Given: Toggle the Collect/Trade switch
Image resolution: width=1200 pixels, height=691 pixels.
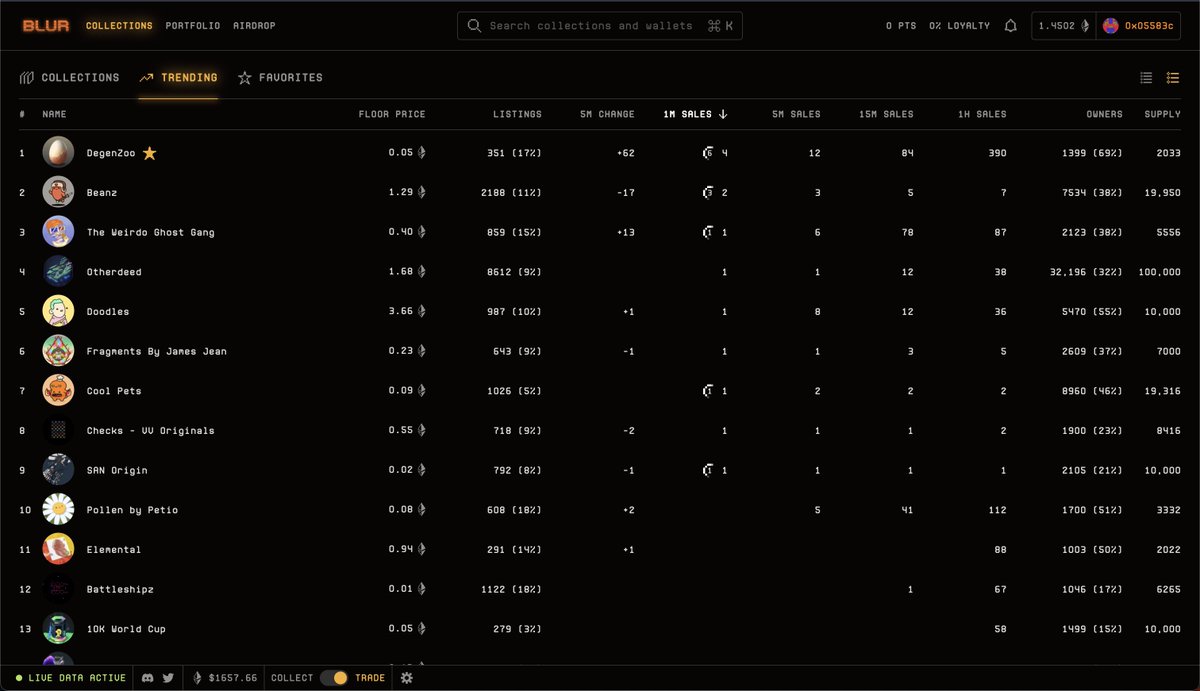Looking at the screenshot, I should pos(334,678).
